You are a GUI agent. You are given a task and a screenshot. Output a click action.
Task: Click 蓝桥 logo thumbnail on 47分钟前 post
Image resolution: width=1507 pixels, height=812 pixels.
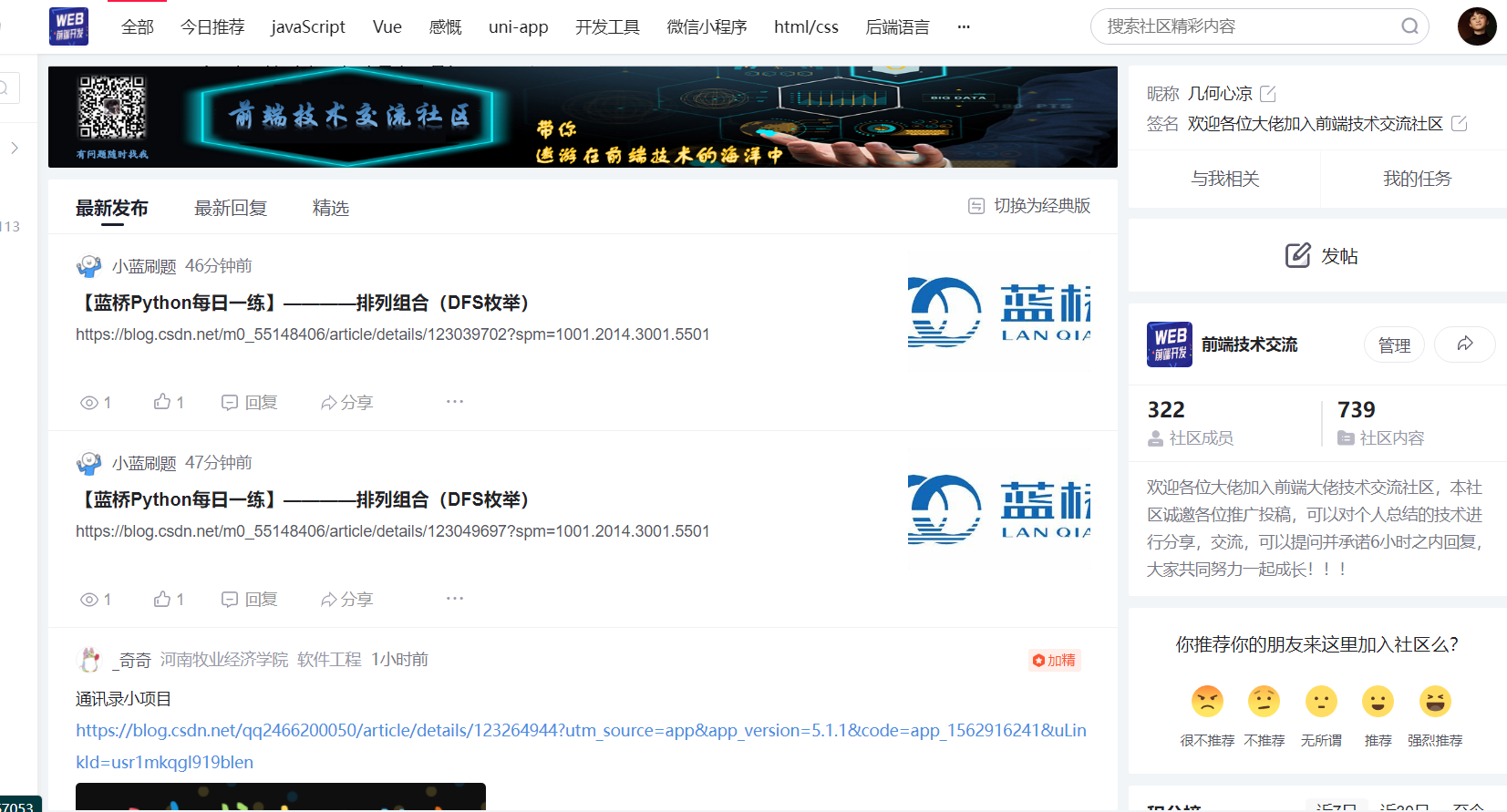coord(998,509)
